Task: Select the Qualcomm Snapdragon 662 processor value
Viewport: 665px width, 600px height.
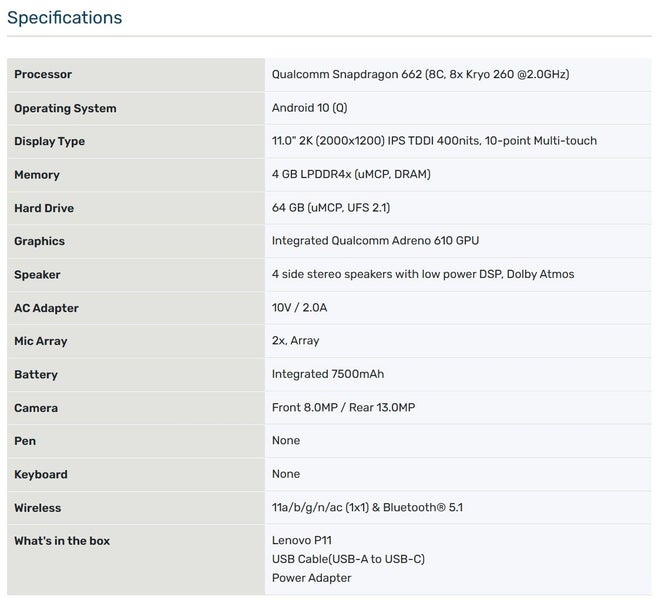Action: [420, 75]
